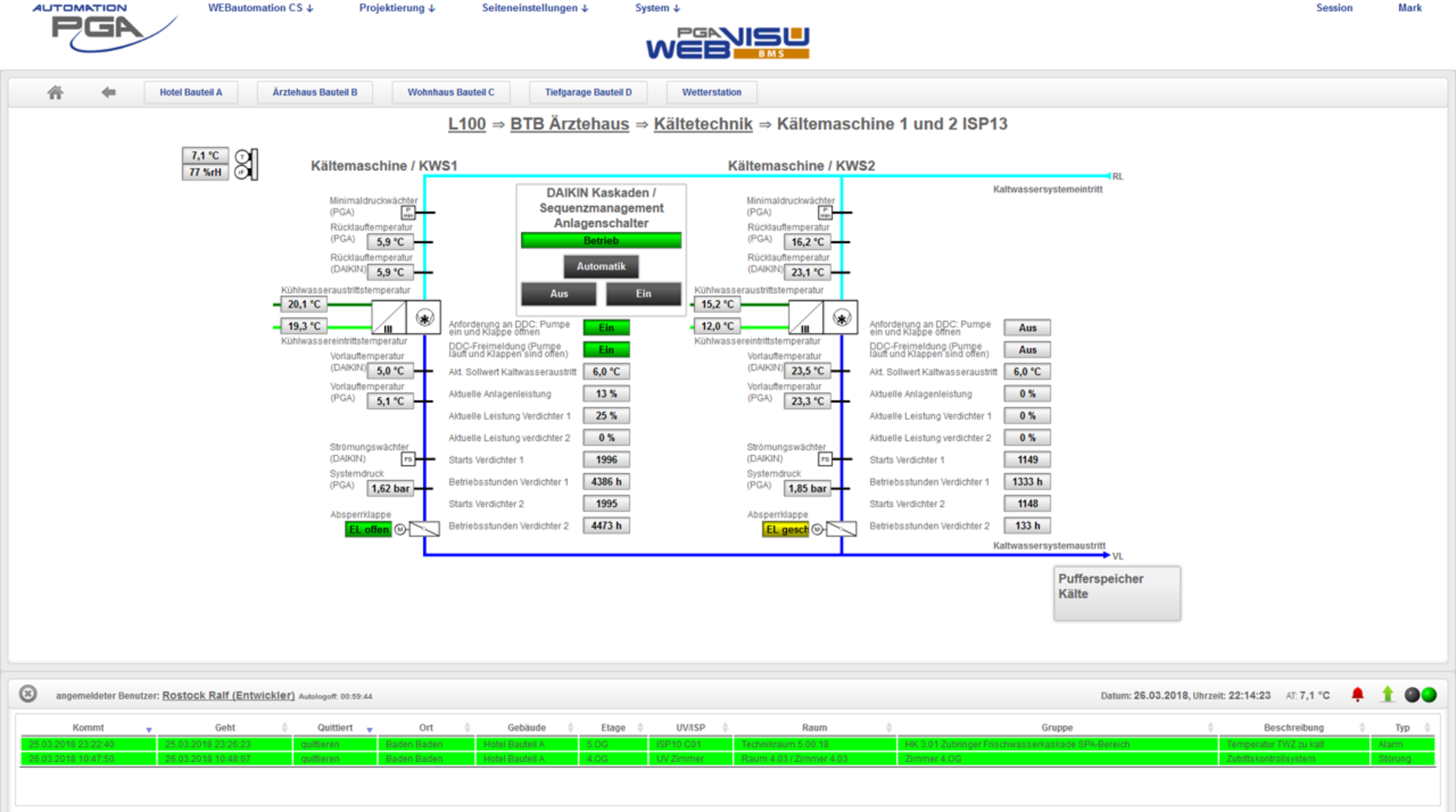This screenshot has width=1456, height=812.
Task: Click the home icon in navigation bar
Action: 55,93
